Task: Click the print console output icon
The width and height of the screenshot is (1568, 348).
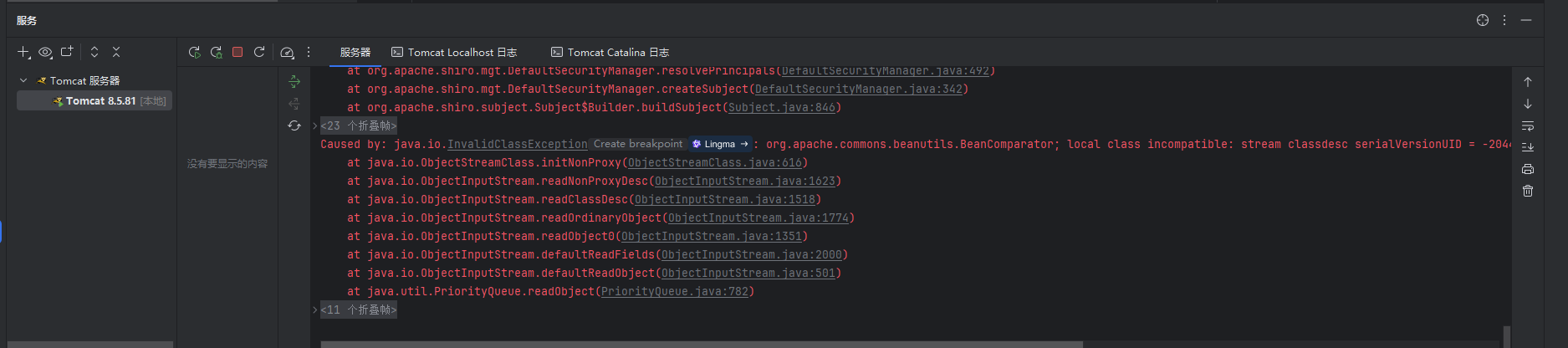Action: click(x=1527, y=169)
